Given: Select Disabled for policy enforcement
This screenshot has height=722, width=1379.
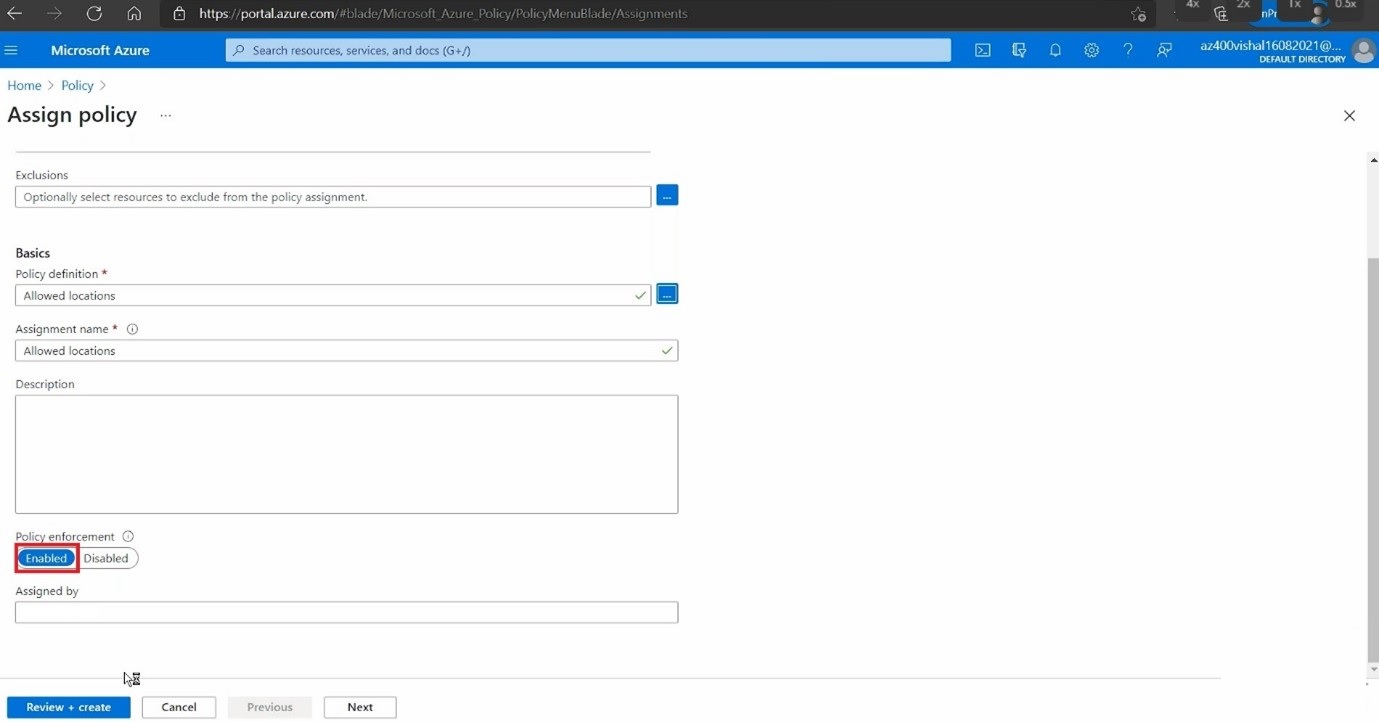Looking at the screenshot, I should (106, 558).
